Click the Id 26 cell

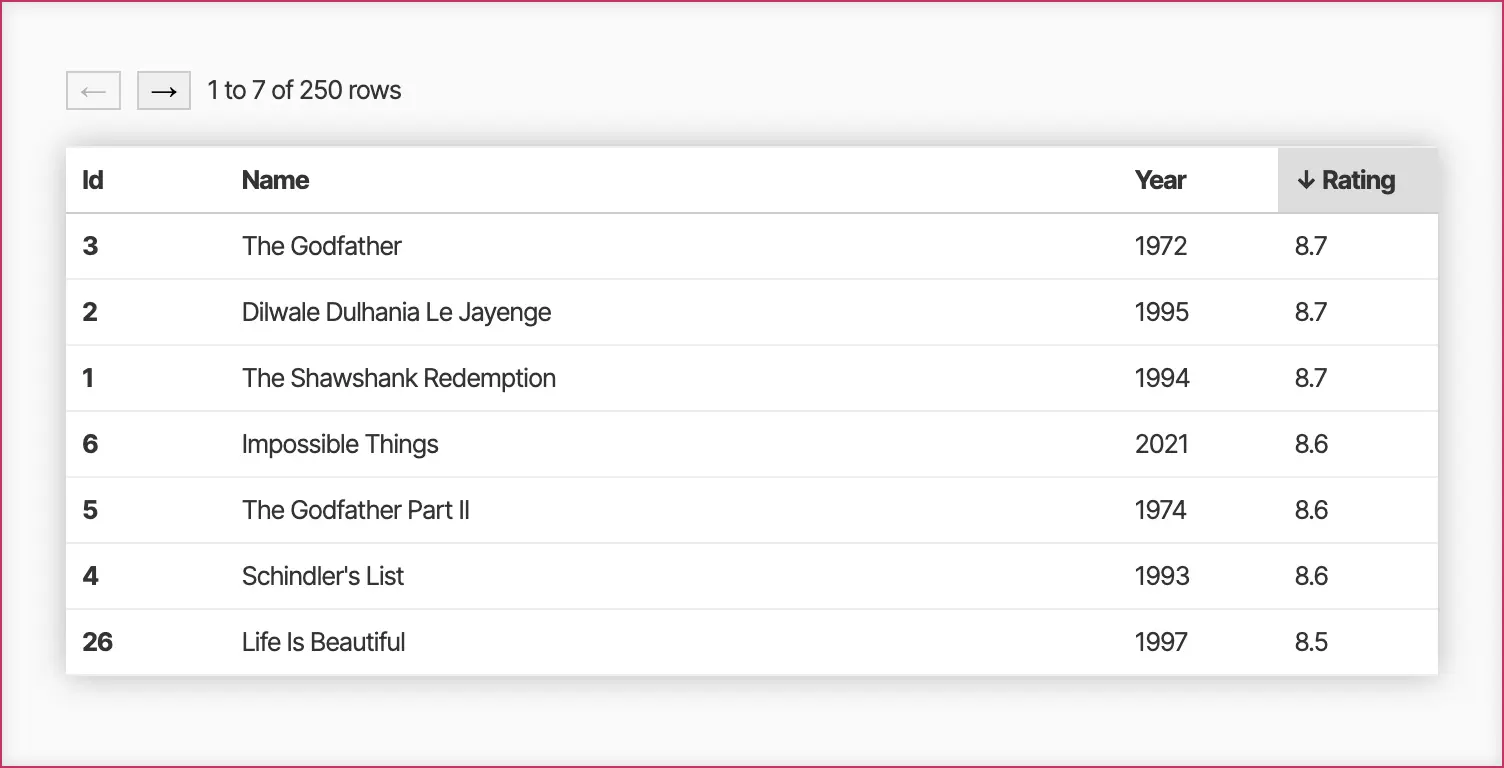(97, 643)
